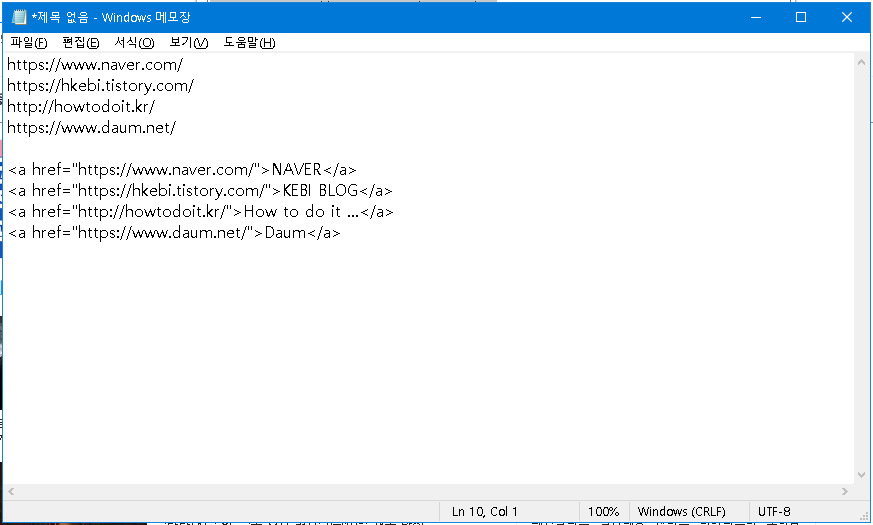873x525 pixels.
Task: Click the anchor line ending with Daum</a>
Action: (x=174, y=233)
